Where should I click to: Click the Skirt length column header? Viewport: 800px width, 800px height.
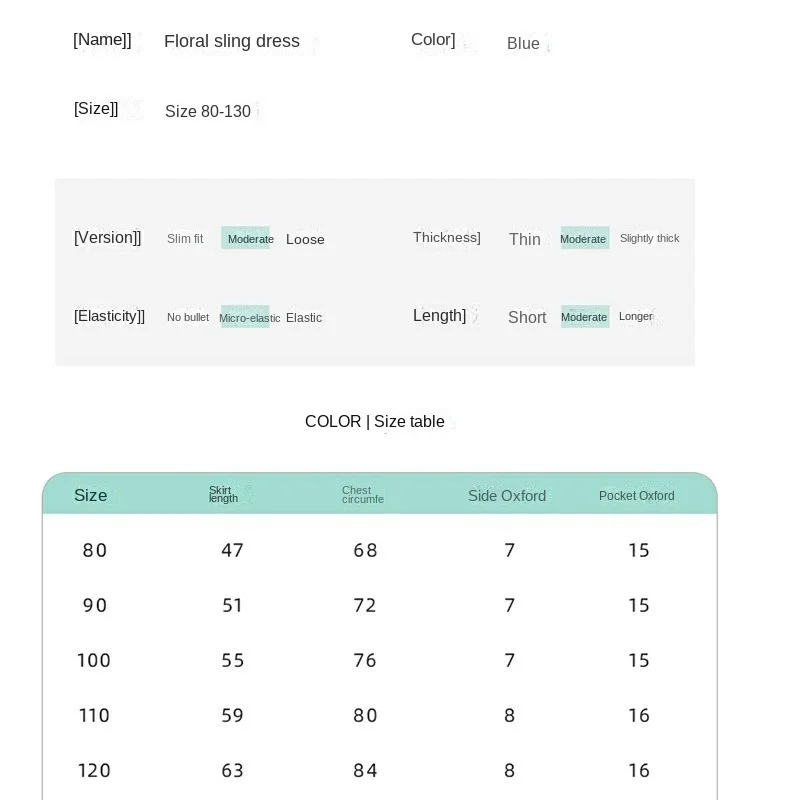(223, 494)
